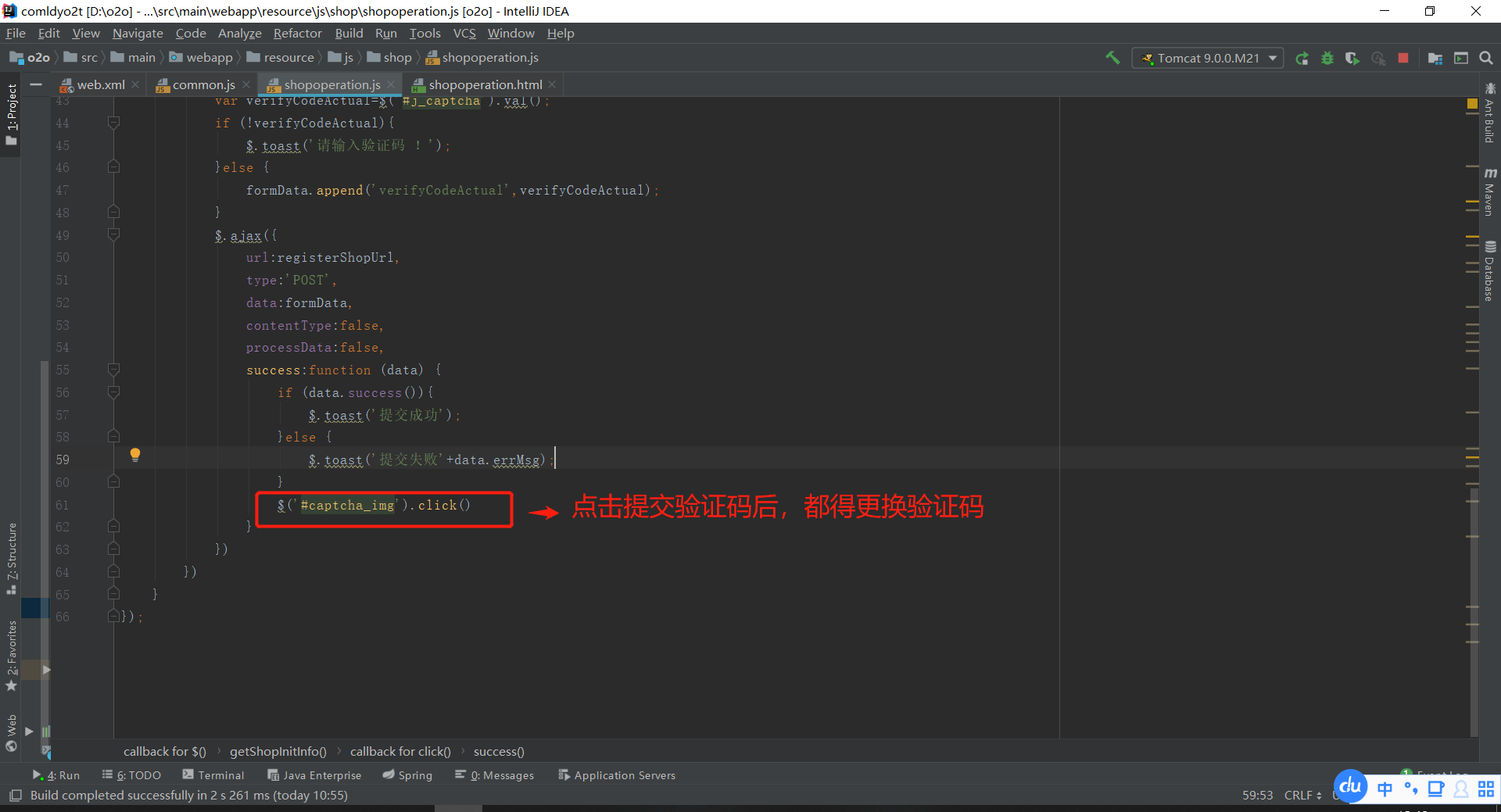The height and width of the screenshot is (812, 1501).
Task: Open the Application Servers tool window
Action: tap(617, 775)
